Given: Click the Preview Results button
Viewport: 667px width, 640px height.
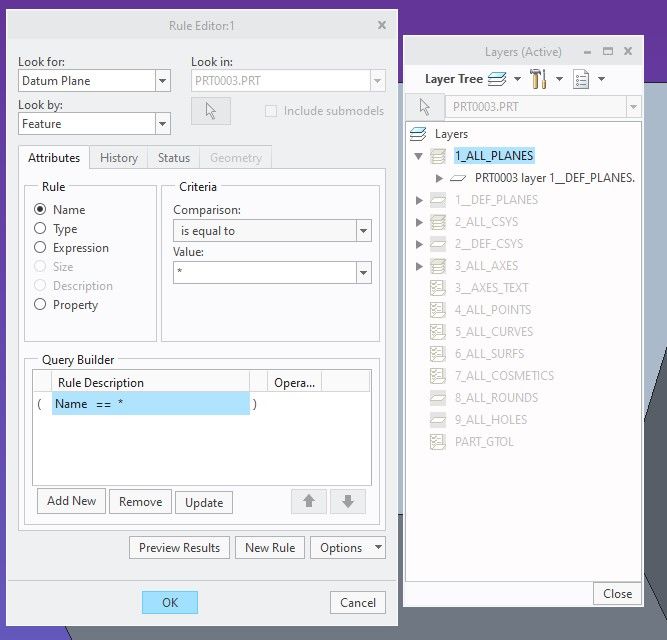Looking at the screenshot, I should coord(179,547).
